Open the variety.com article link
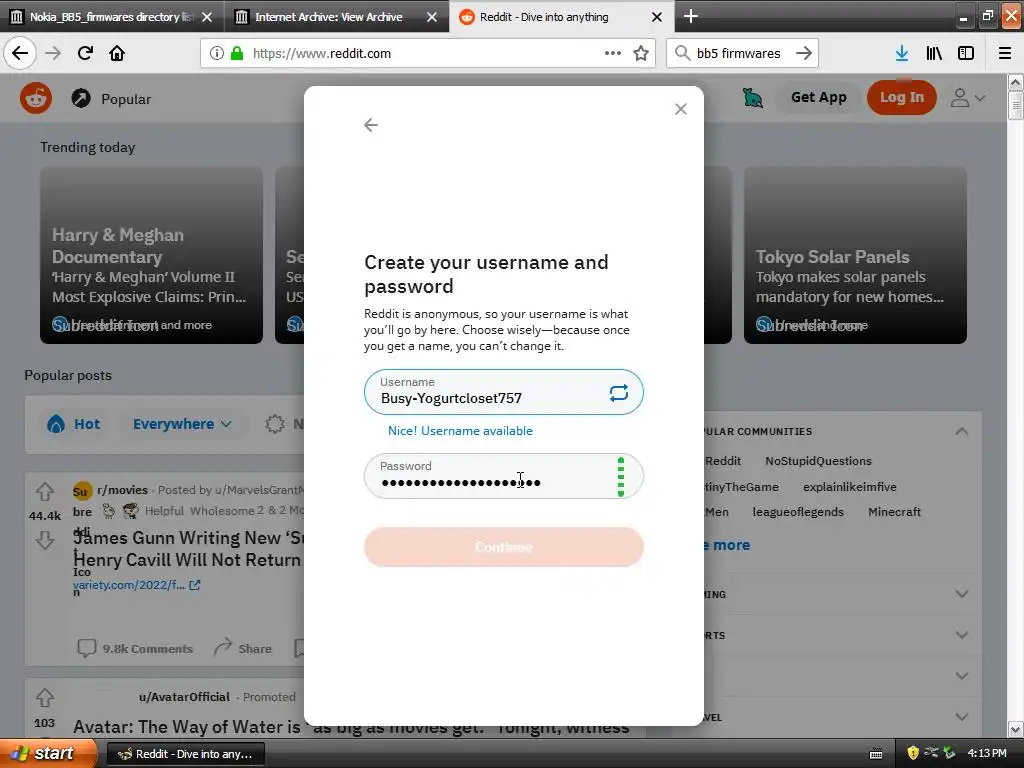The width and height of the screenshot is (1024, 768). point(136,585)
